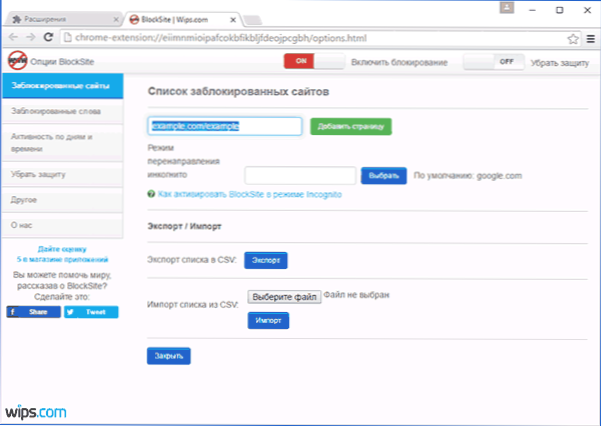Click the Импорт button
601x426 pixels.
(268, 321)
